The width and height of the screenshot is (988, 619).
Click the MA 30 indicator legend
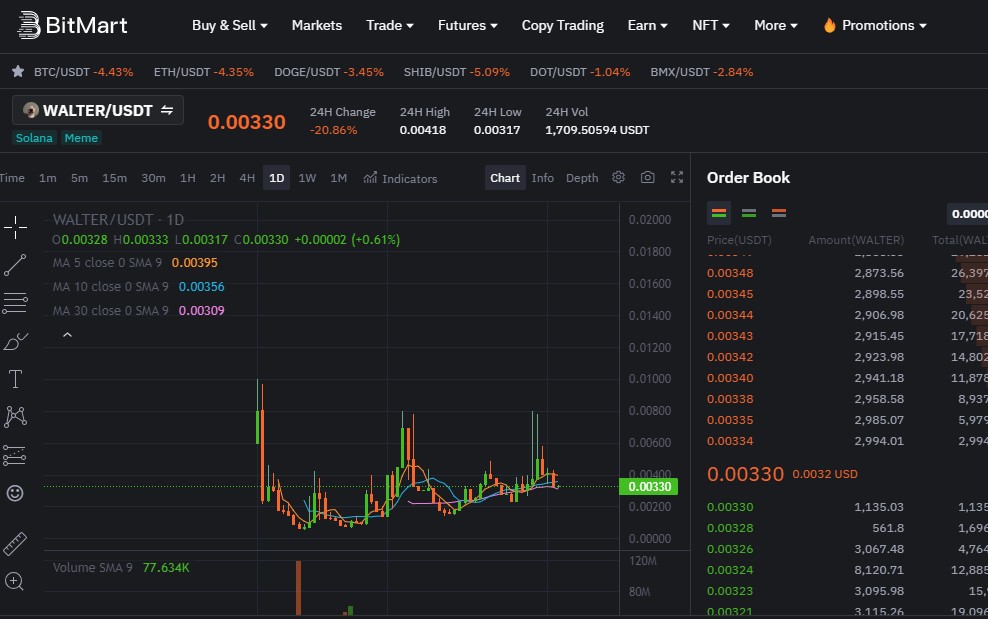[x=138, y=311]
